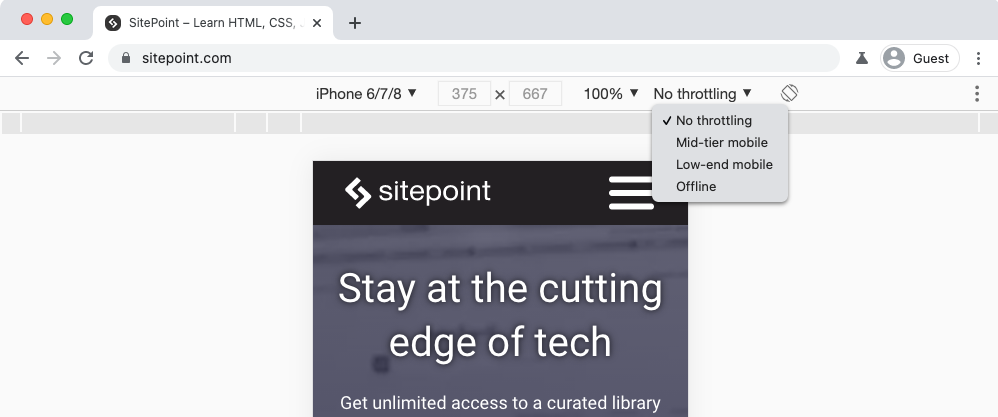Click the 667 height field
The height and width of the screenshot is (417, 998).
click(535, 94)
